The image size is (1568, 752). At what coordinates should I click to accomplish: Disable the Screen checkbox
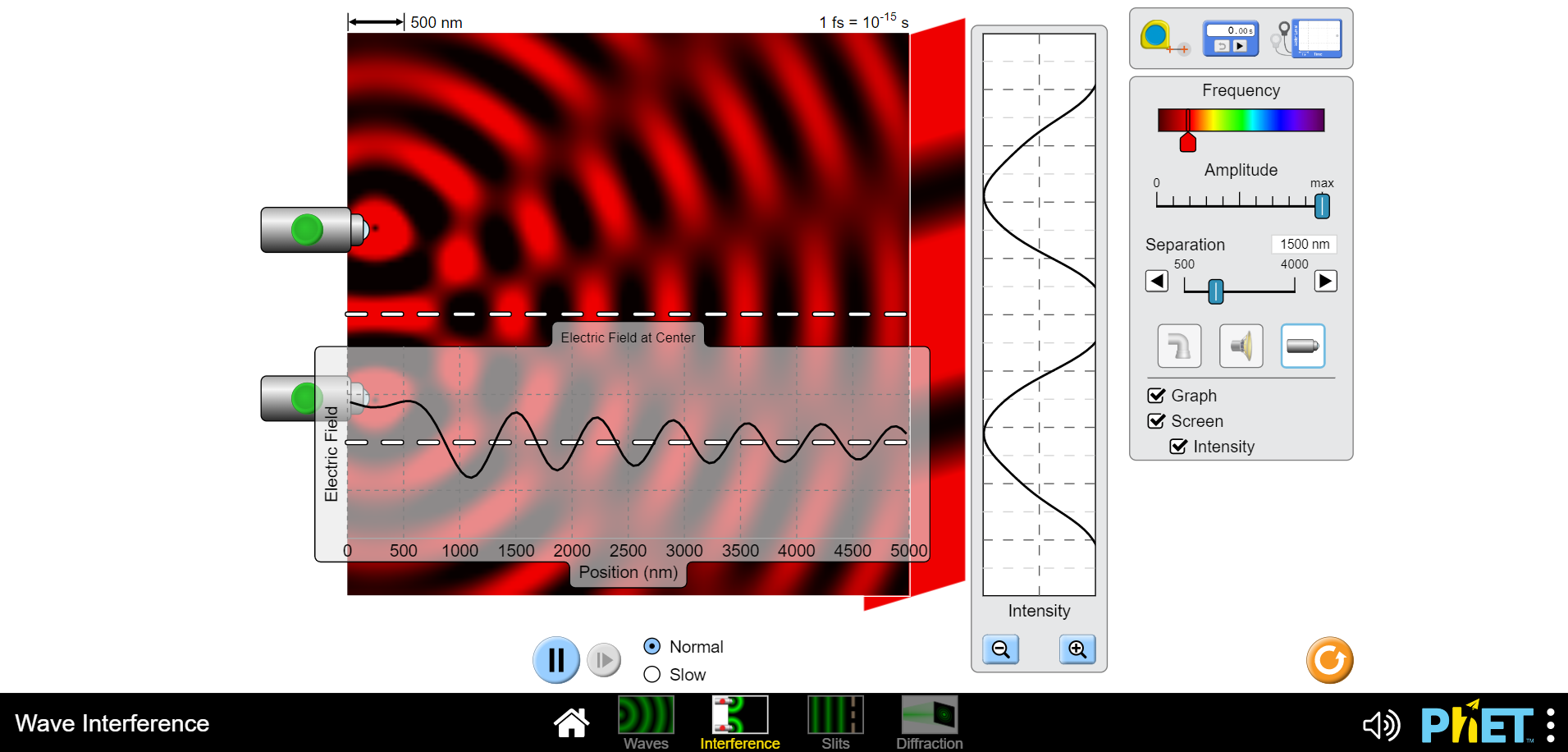(x=1157, y=420)
